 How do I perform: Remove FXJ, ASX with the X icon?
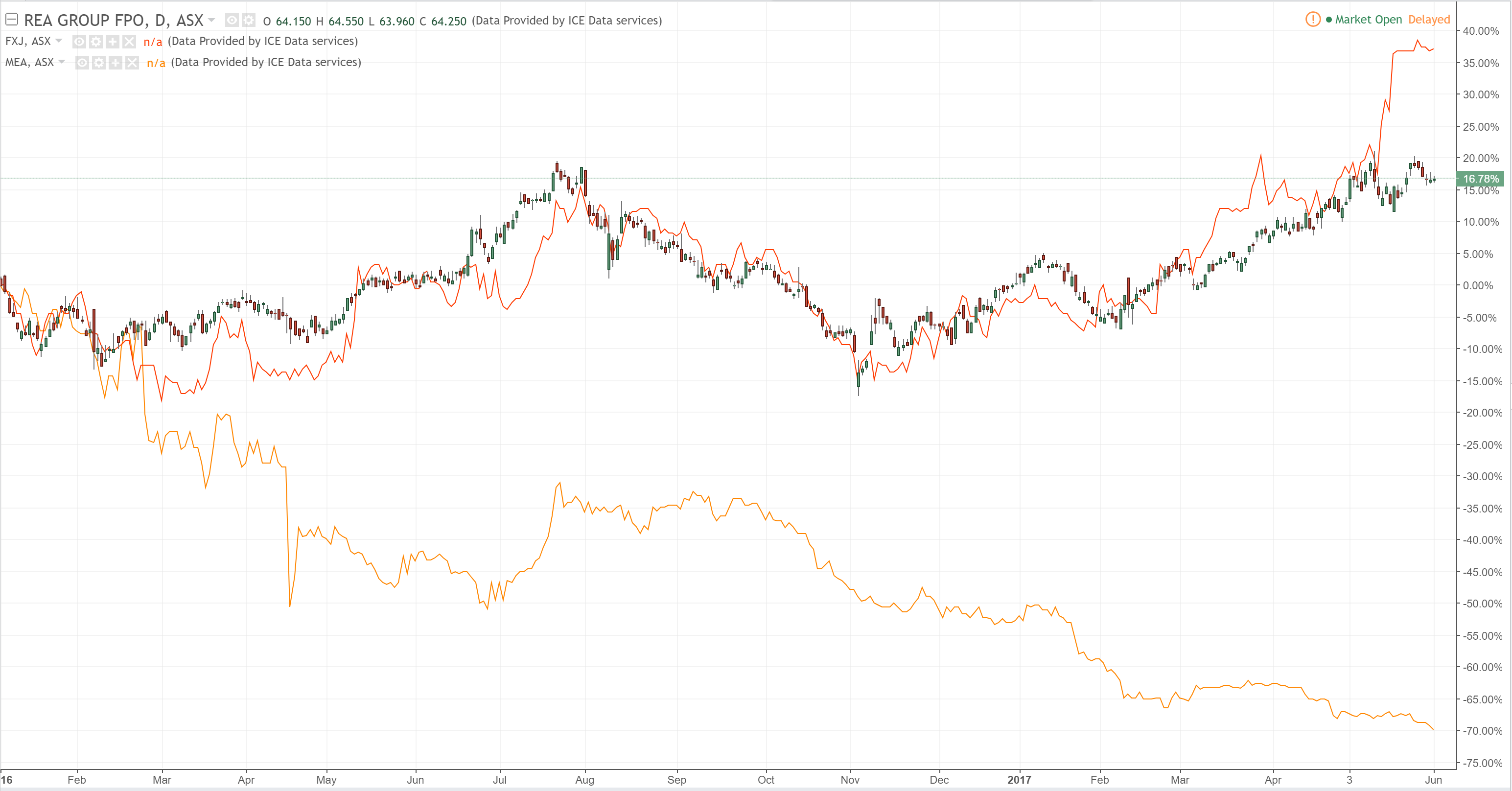[129, 42]
